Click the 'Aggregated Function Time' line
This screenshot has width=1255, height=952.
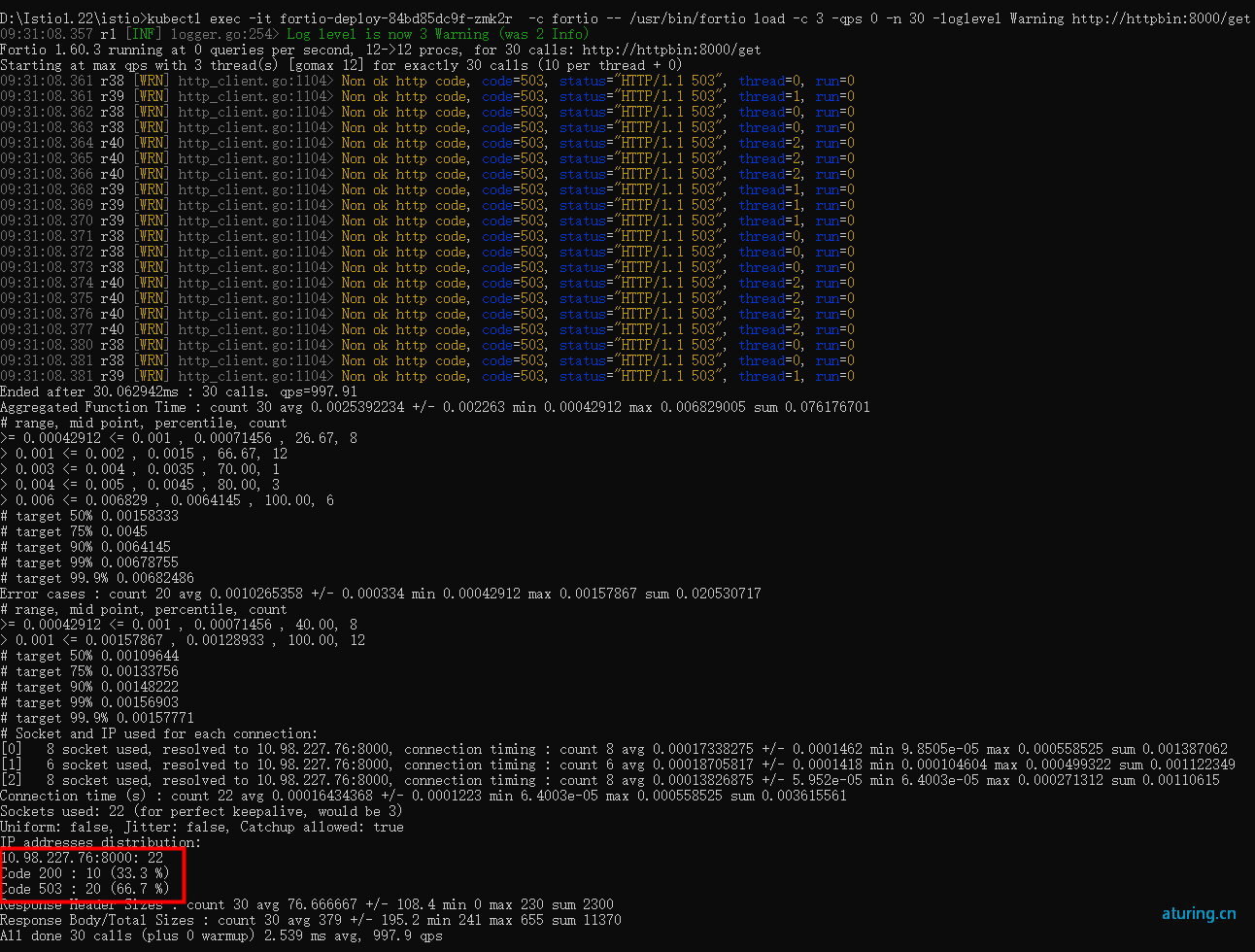pyautogui.click(x=434, y=407)
